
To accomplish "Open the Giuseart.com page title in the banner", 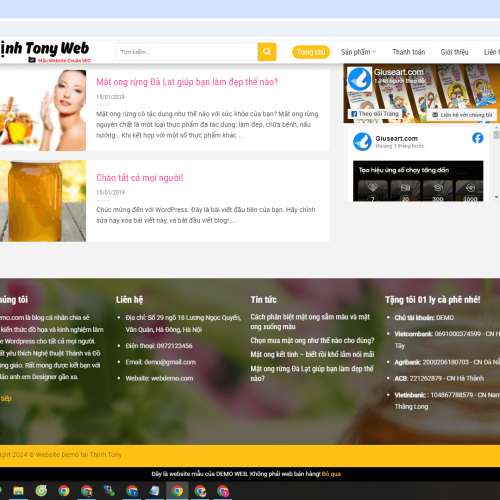I will click(x=399, y=72).
